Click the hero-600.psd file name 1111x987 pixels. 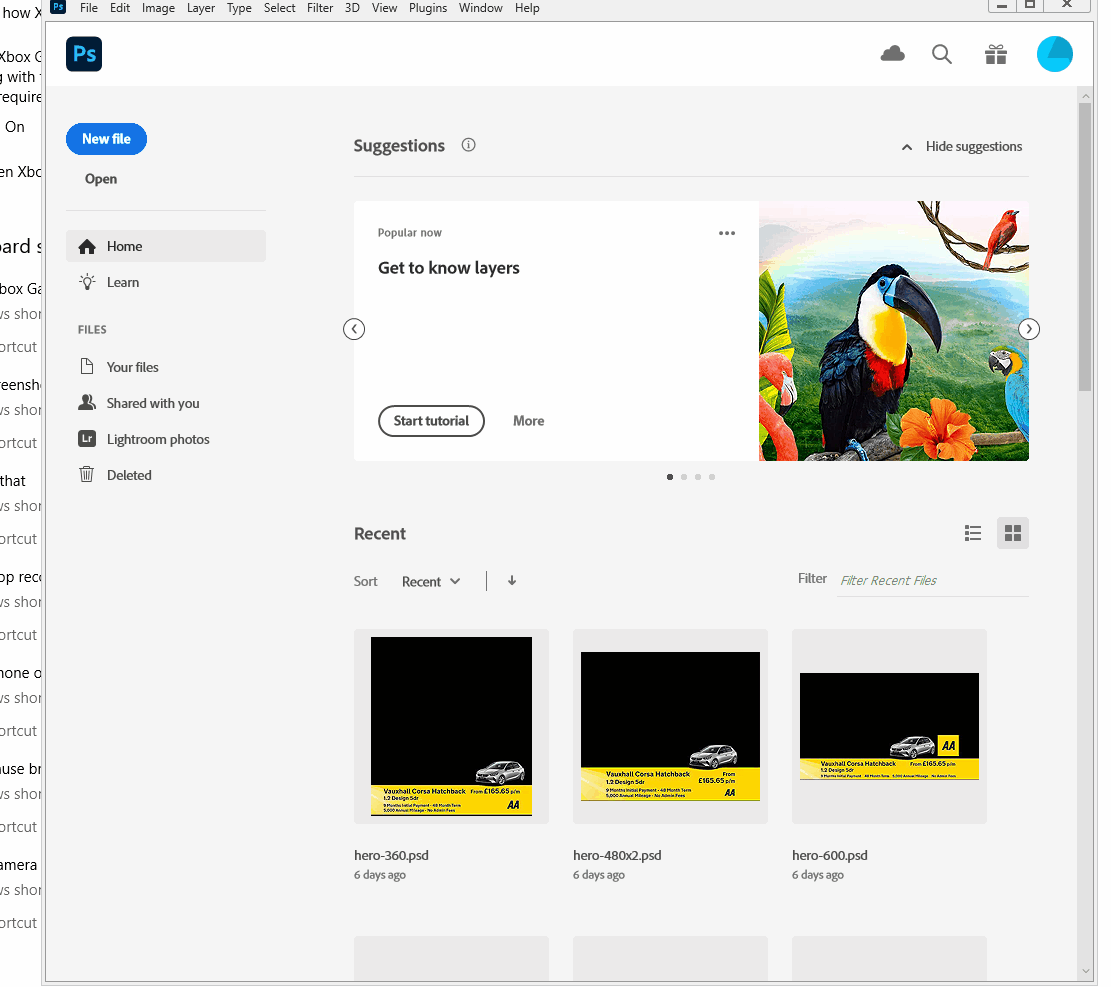(830, 855)
